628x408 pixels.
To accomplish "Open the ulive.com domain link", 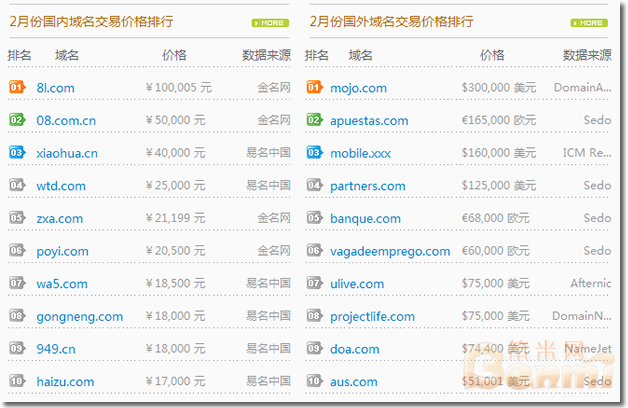I will coord(357,284).
